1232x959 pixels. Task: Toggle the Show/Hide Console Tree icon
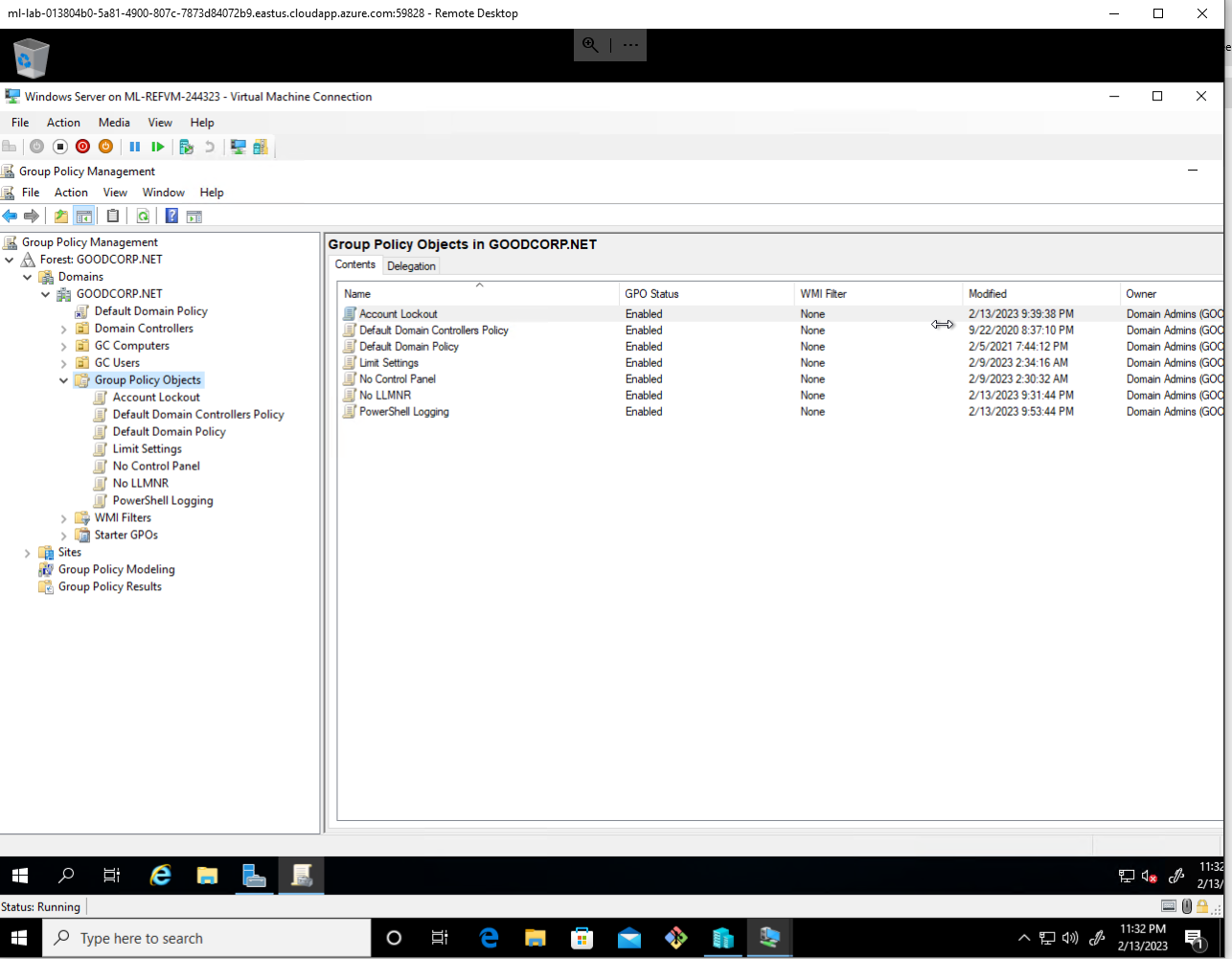click(84, 217)
